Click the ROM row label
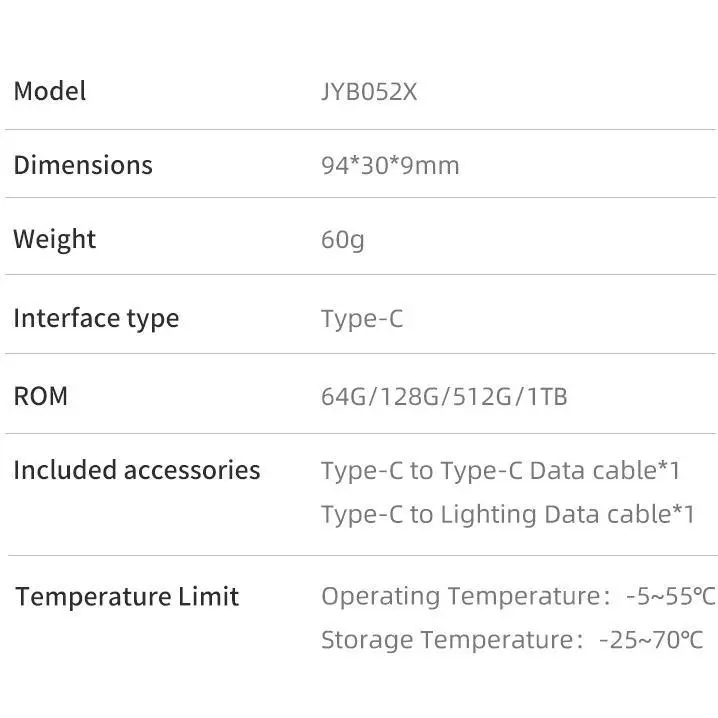The height and width of the screenshot is (718, 718). coord(41,396)
